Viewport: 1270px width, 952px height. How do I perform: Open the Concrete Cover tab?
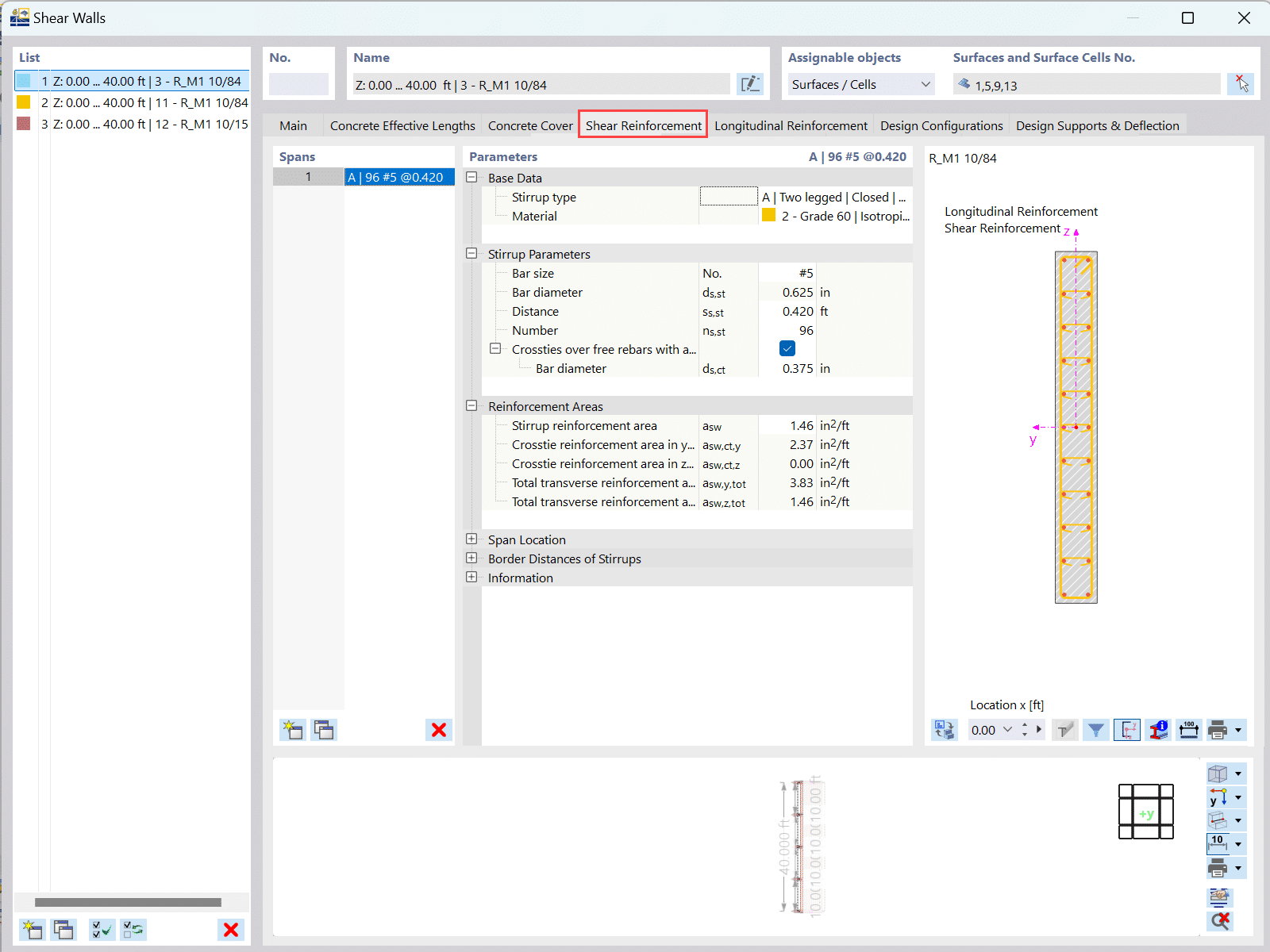coord(530,125)
